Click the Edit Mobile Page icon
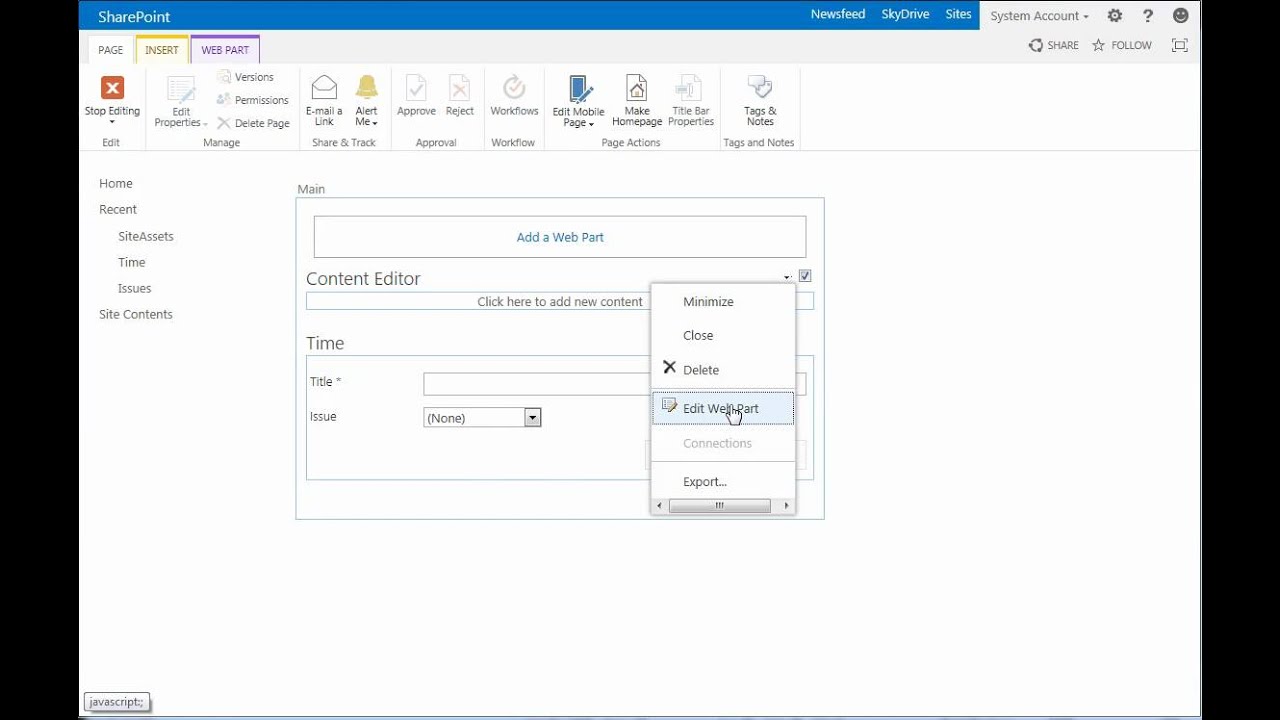The height and width of the screenshot is (720, 1280). (578, 89)
